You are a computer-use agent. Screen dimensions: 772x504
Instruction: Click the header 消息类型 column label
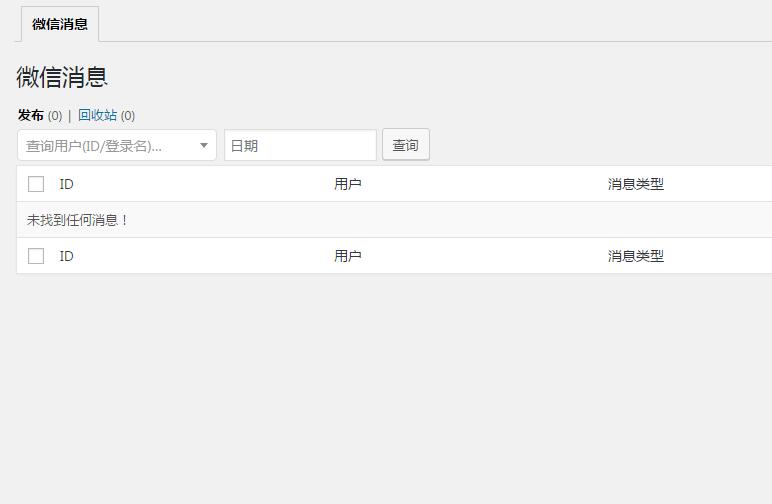[636, 184]
